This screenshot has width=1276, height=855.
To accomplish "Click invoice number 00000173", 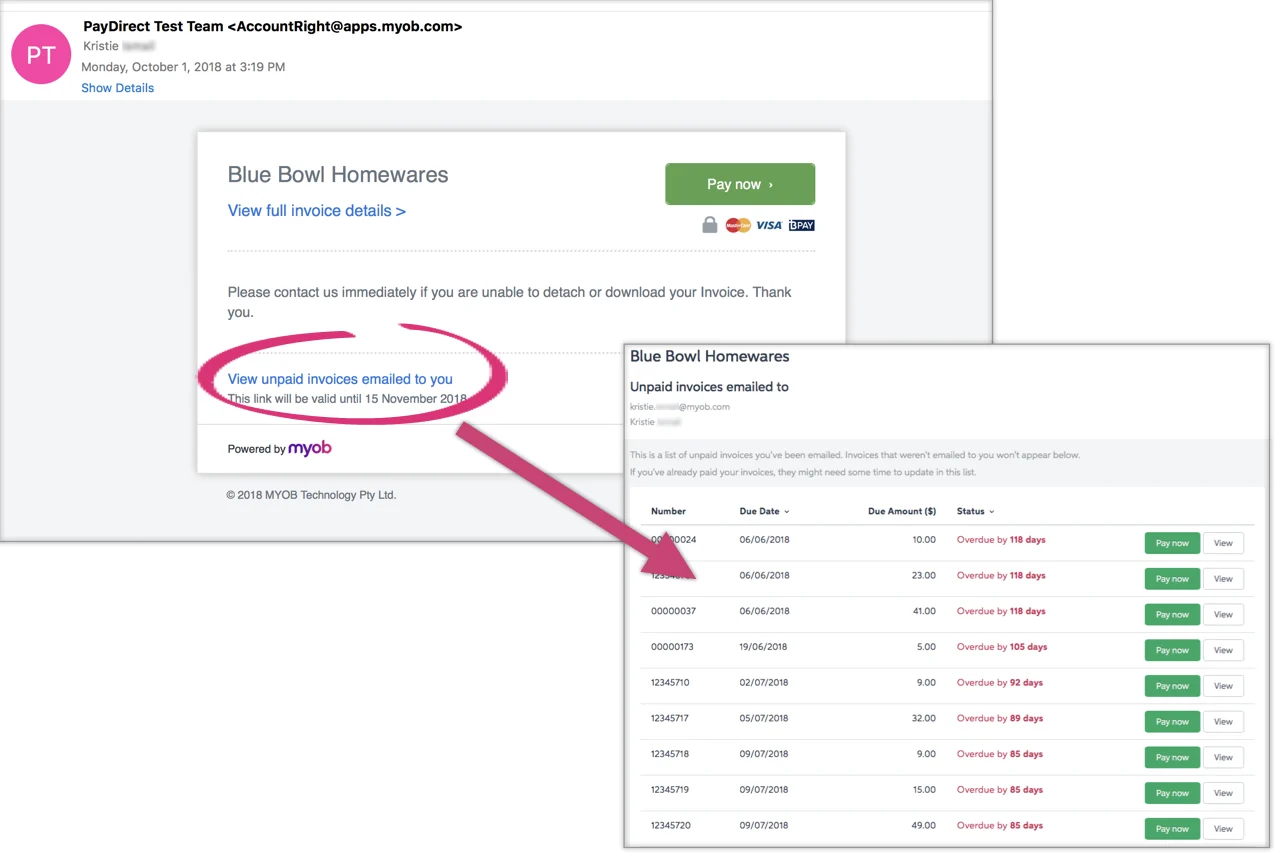I will (672, 647).
